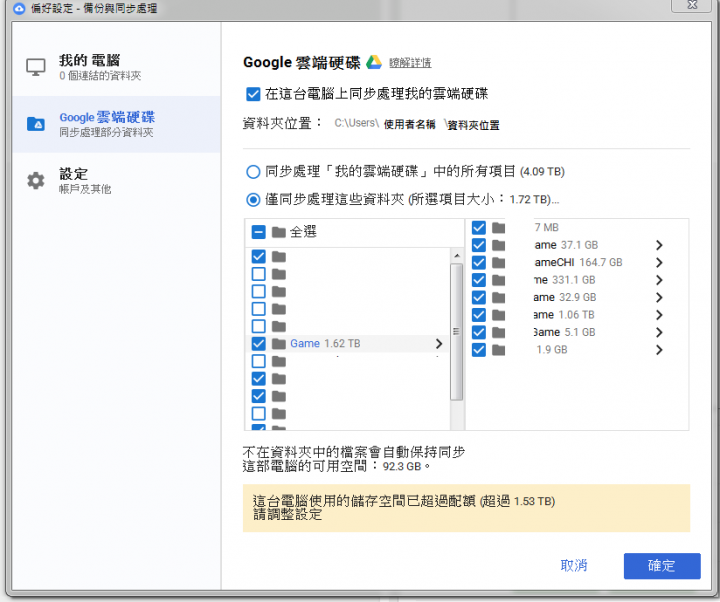Viewport: 720px width, 602px height.
Task: Switch to the 我的電腦 tab
Action: point(117,68)
